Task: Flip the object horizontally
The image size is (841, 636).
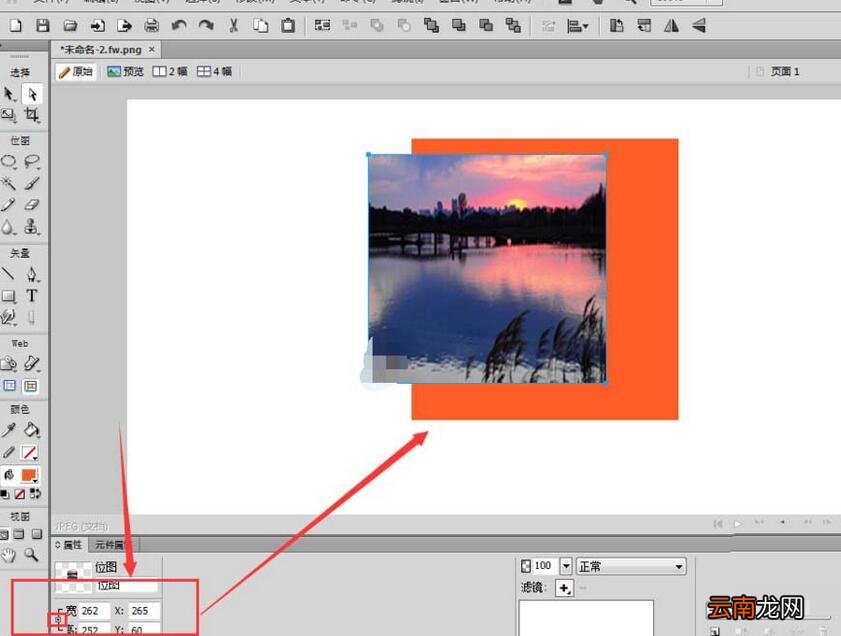Action: pyautogui.click(x=671, y=26)
